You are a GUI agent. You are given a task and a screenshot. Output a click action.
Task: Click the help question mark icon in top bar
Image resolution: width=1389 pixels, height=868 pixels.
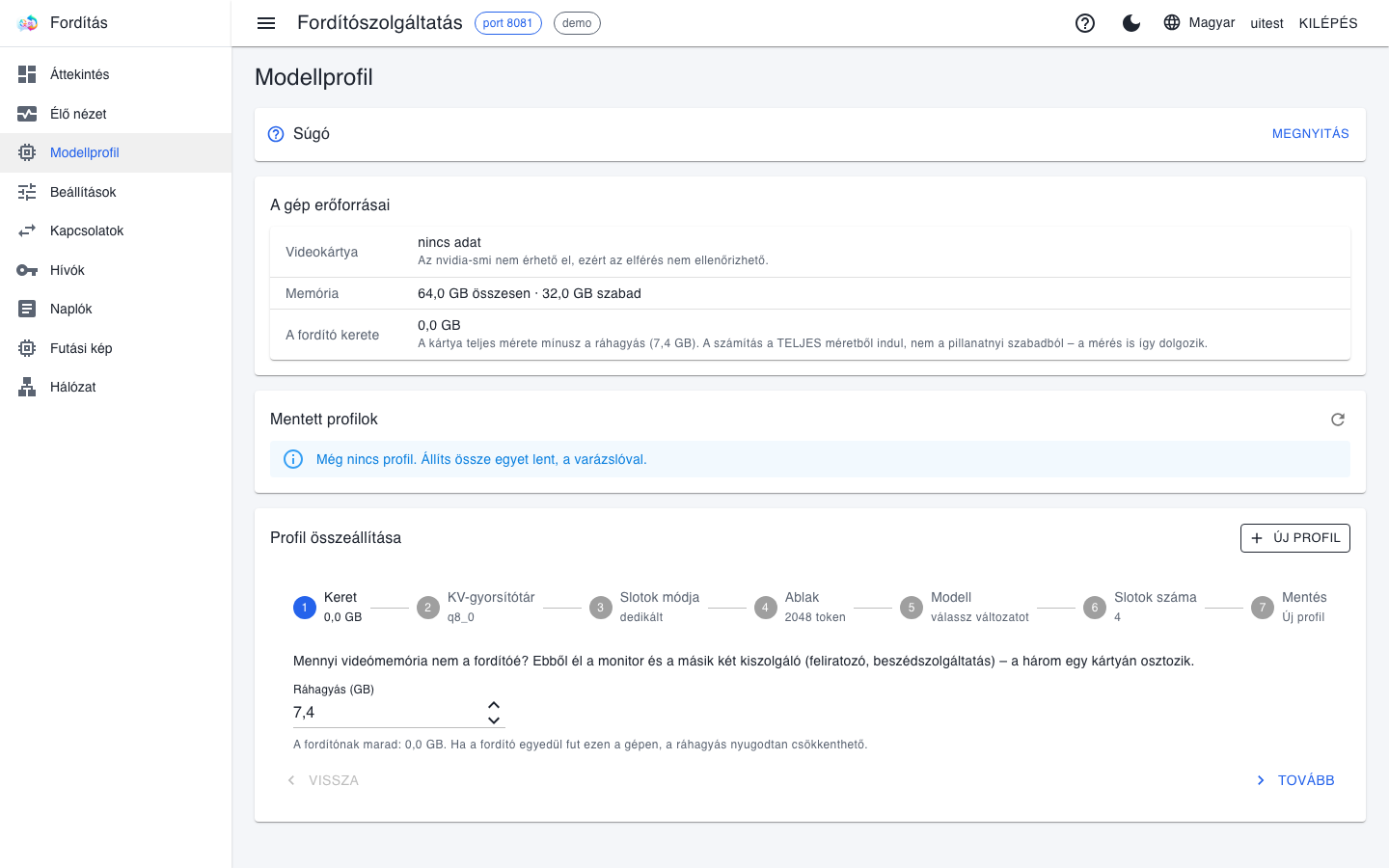click(1085, 23)
